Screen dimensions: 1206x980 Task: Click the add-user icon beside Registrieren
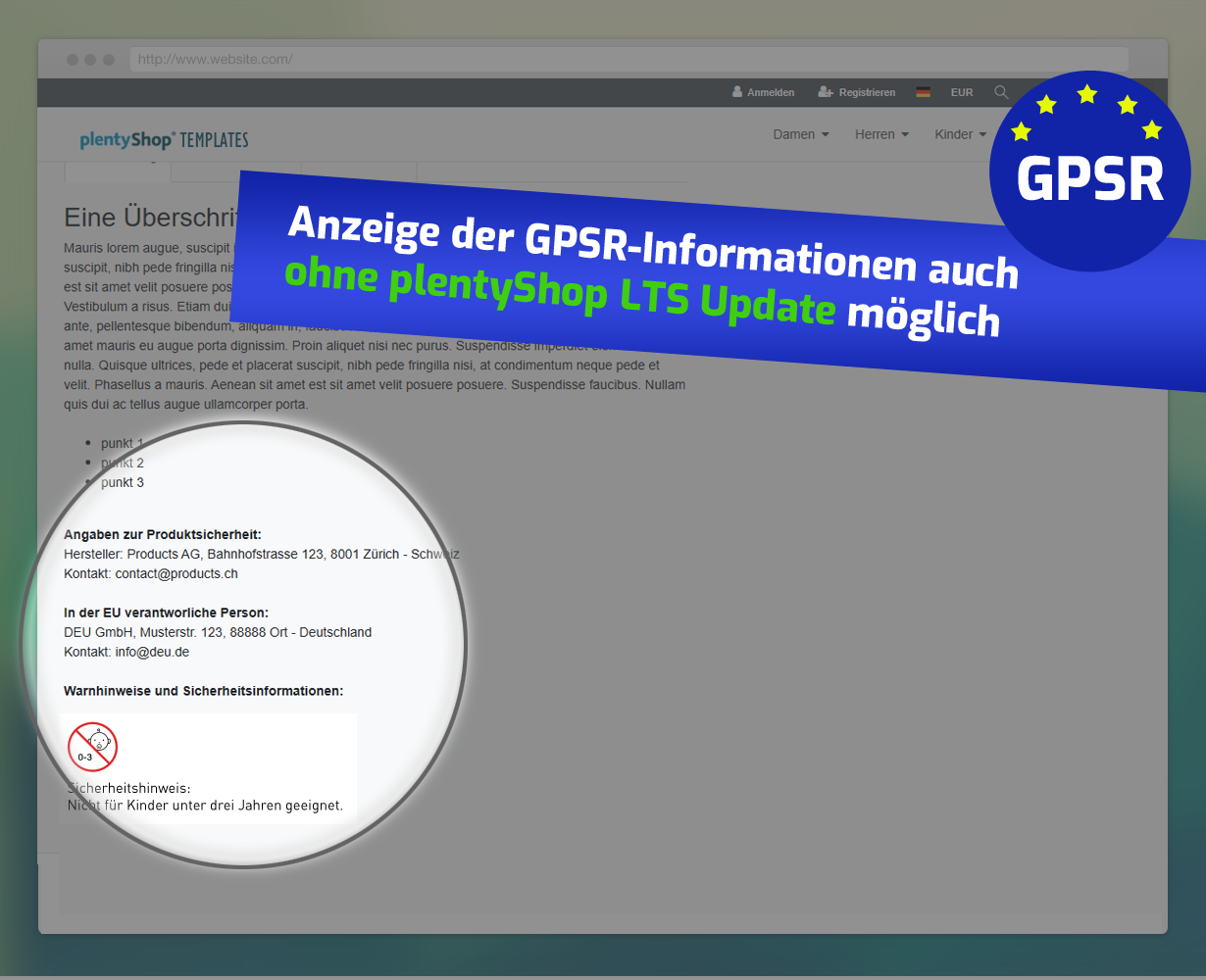pos(826,92)
